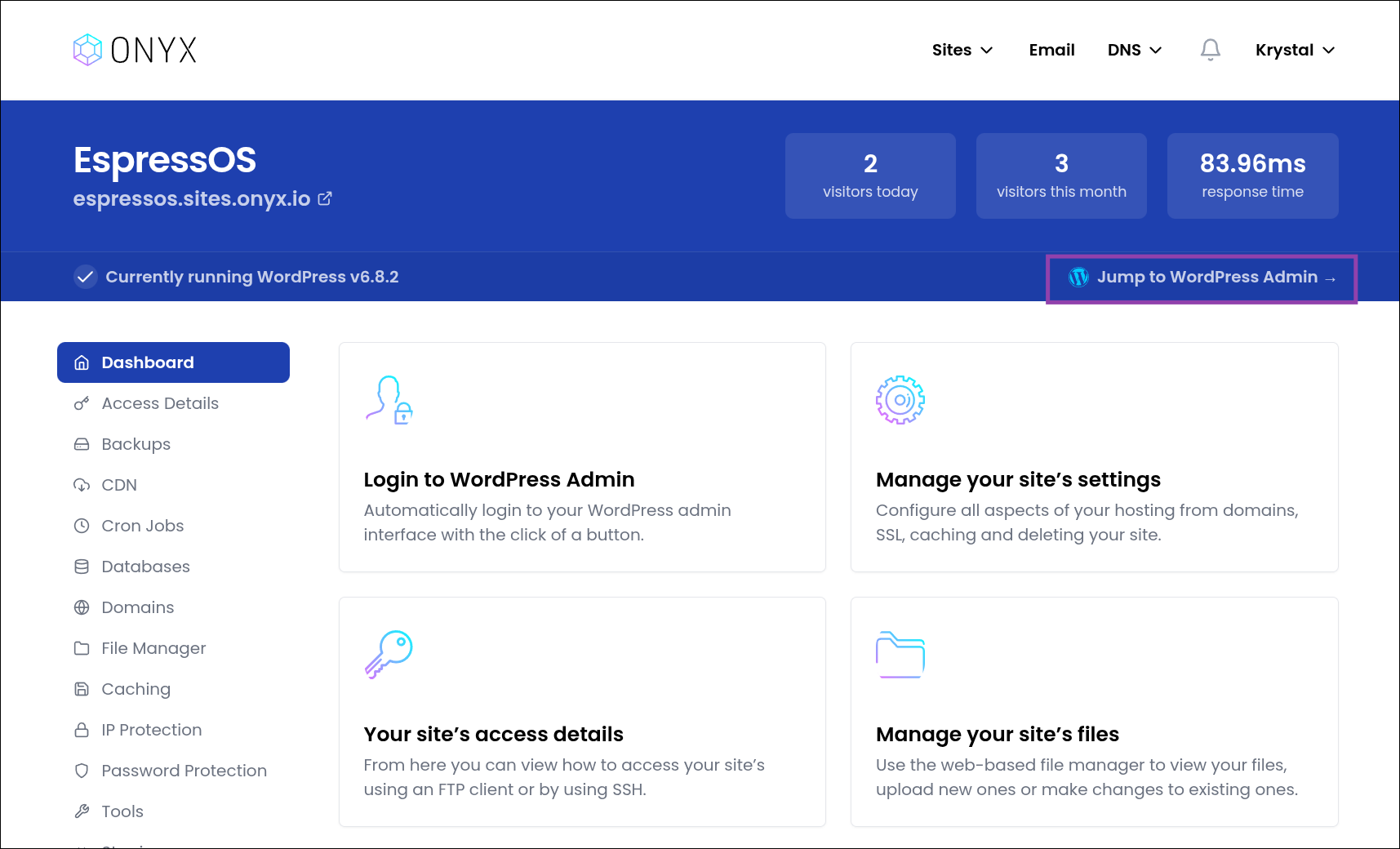Click the ONYX cube logo icon
Viewport: 1400px width, 849px height.
click(87, 50)
